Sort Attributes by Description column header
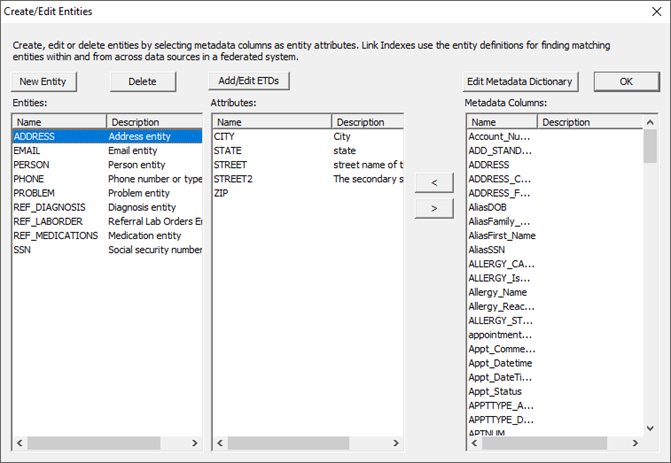This screenshot has height=463, width=671. point(368,122)
